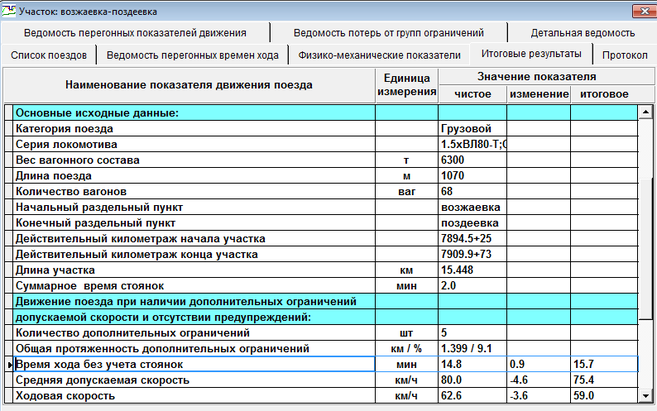Screen dimensions: 657x411
Task: Close the Участок window
Action: [644, 11]
